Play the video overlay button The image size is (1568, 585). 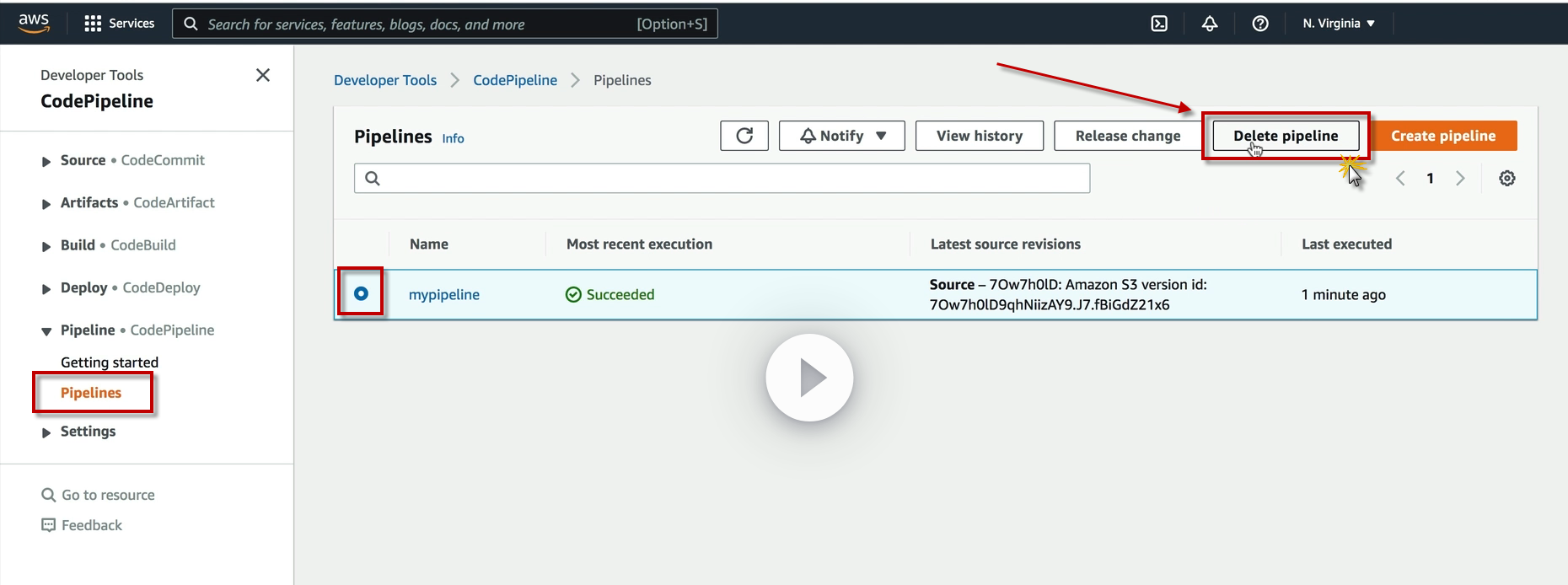[809, 378]
